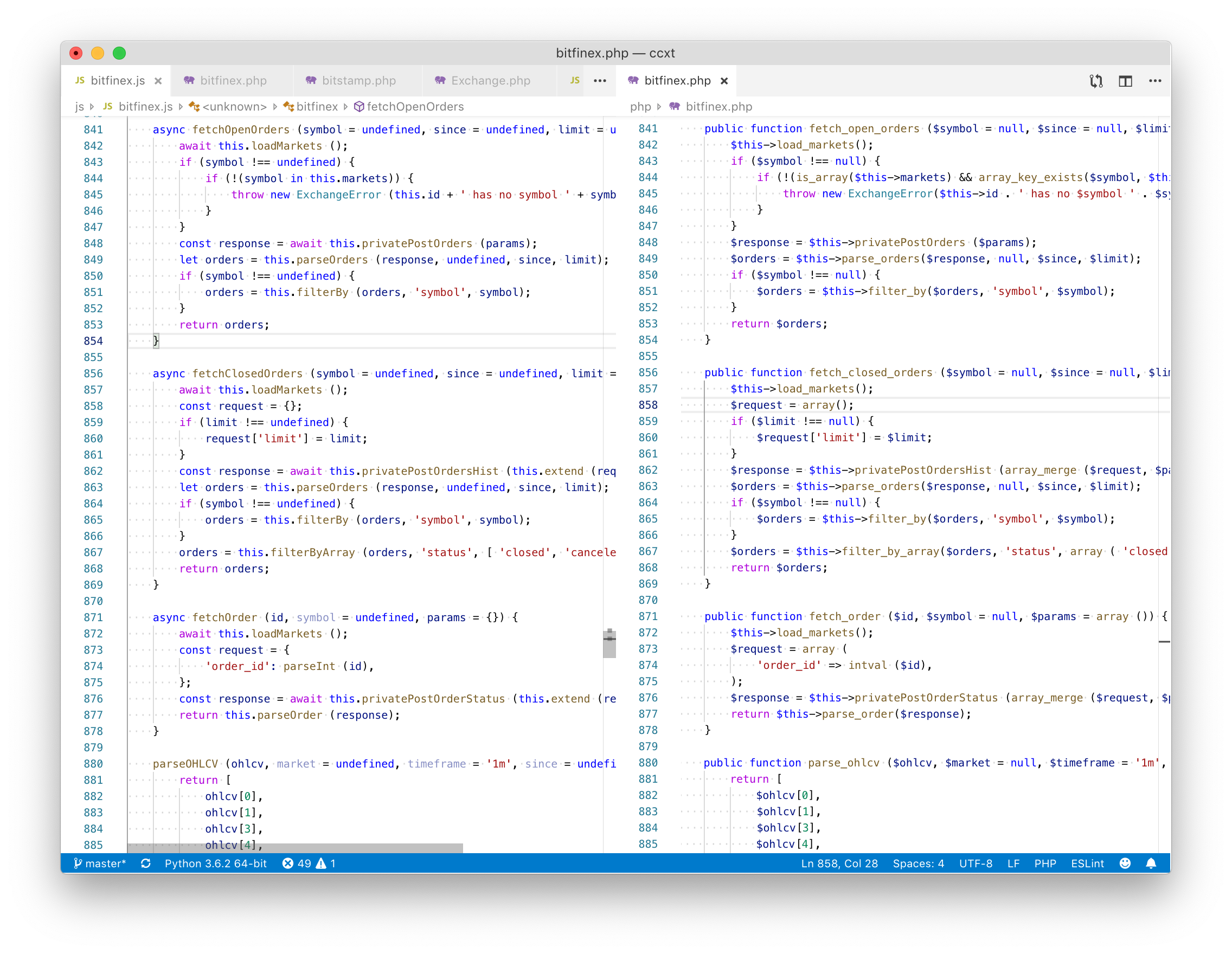
Task: Click js folder breadcrumb
Action: 80,107
